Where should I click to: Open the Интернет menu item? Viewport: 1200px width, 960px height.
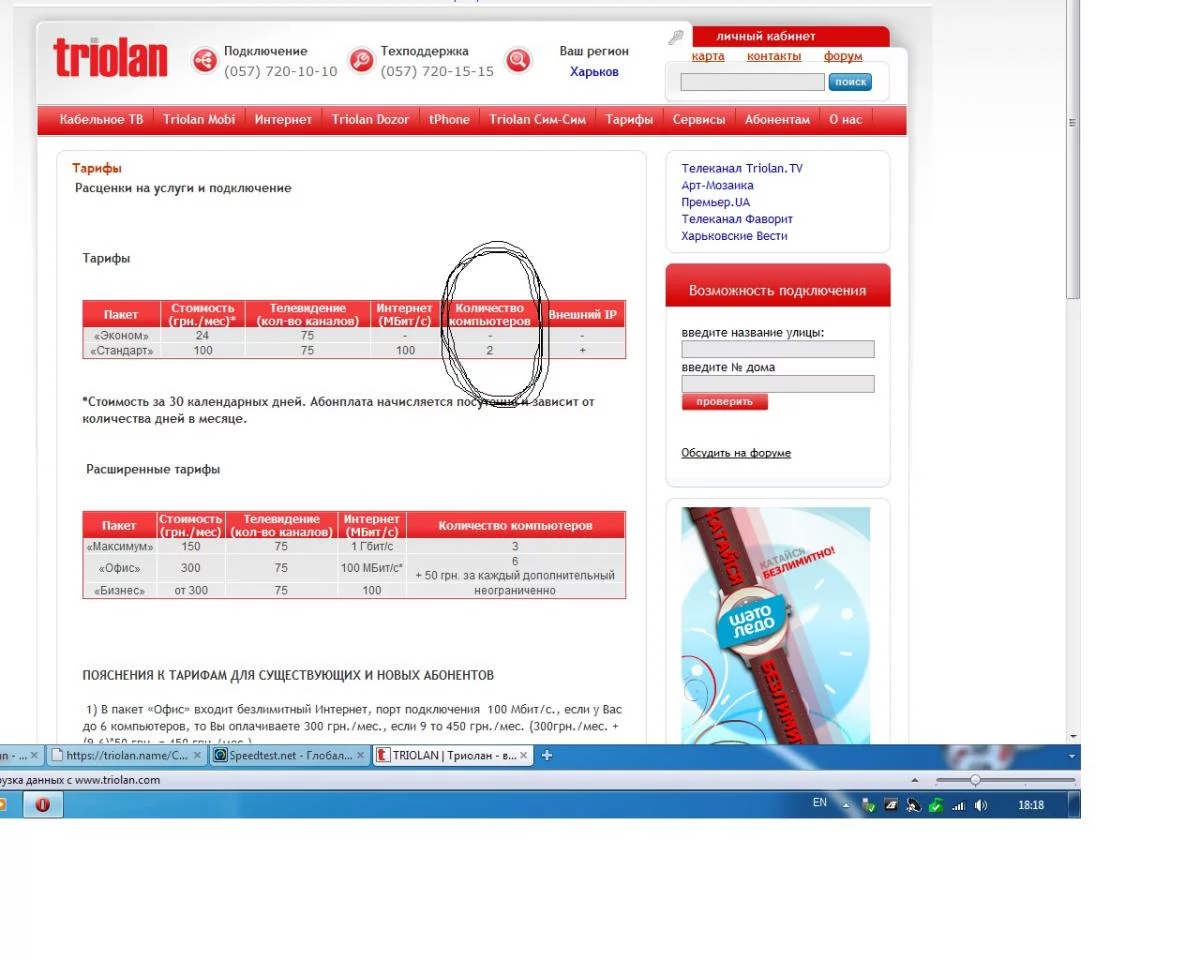pyautogui.click(x=283, y=119)
